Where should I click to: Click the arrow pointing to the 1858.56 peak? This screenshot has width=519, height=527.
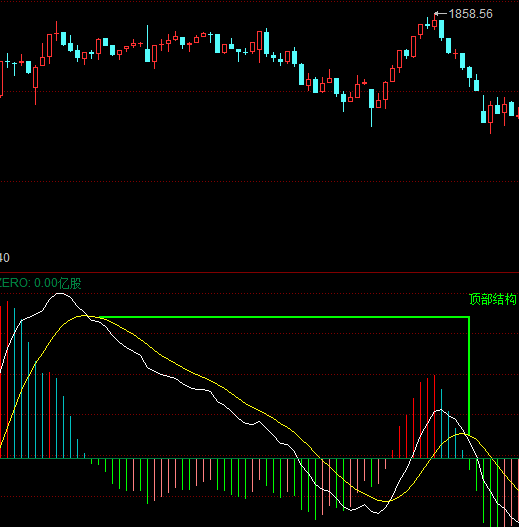point(441,14)
